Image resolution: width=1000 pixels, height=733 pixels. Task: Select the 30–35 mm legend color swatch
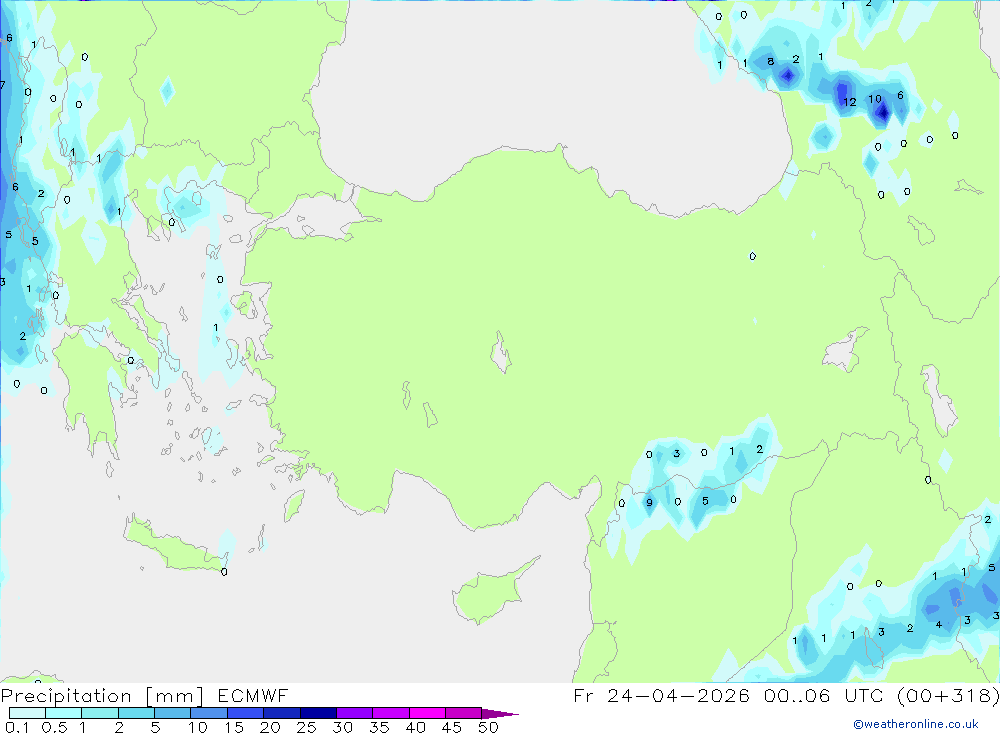click(x=354, y=713)
